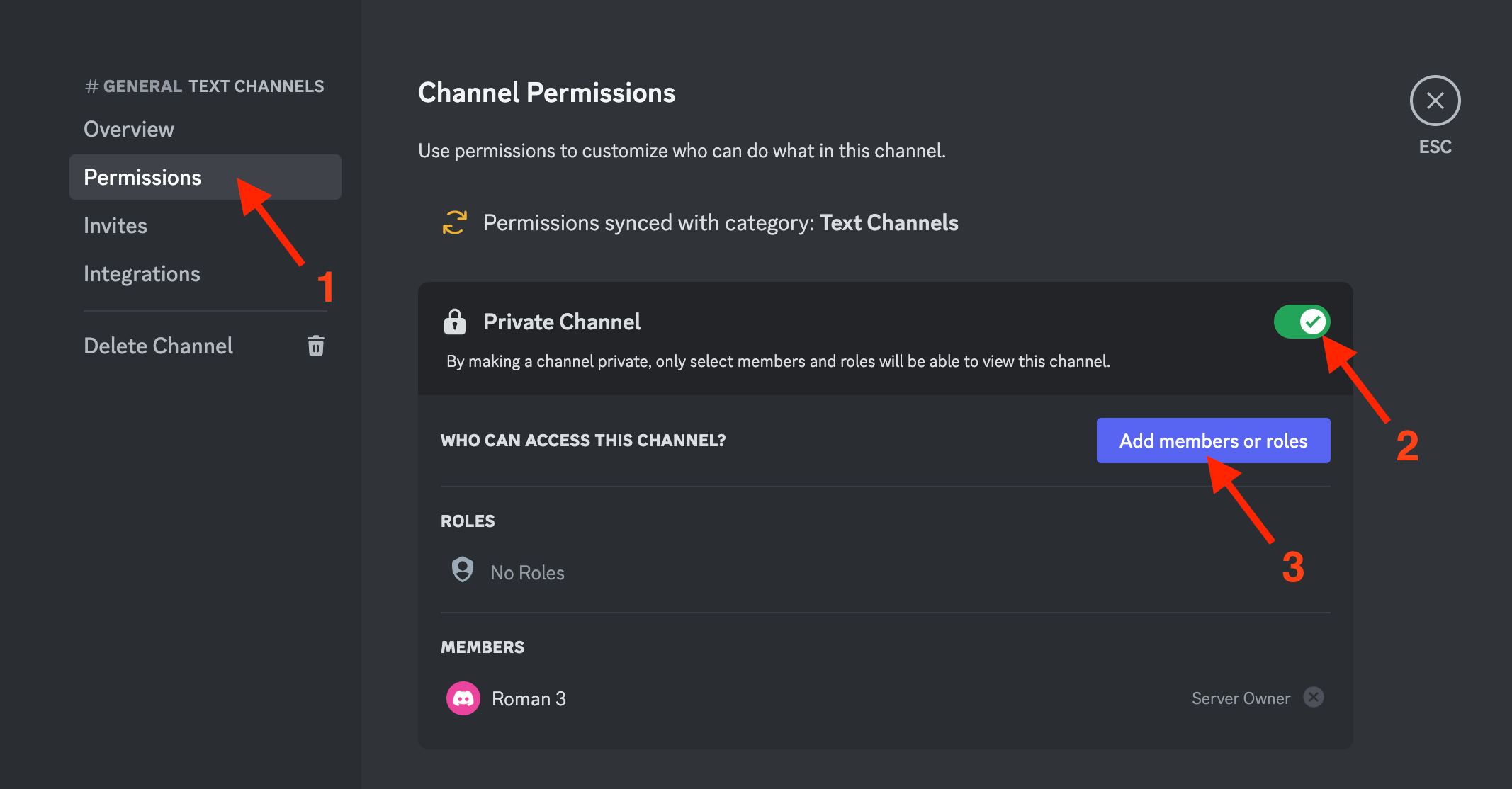Image resolution: width=1512 pixels, height=789 pixels.
Task: Click the hashtag icon in sidebar header
Action: tap(91, 86)
